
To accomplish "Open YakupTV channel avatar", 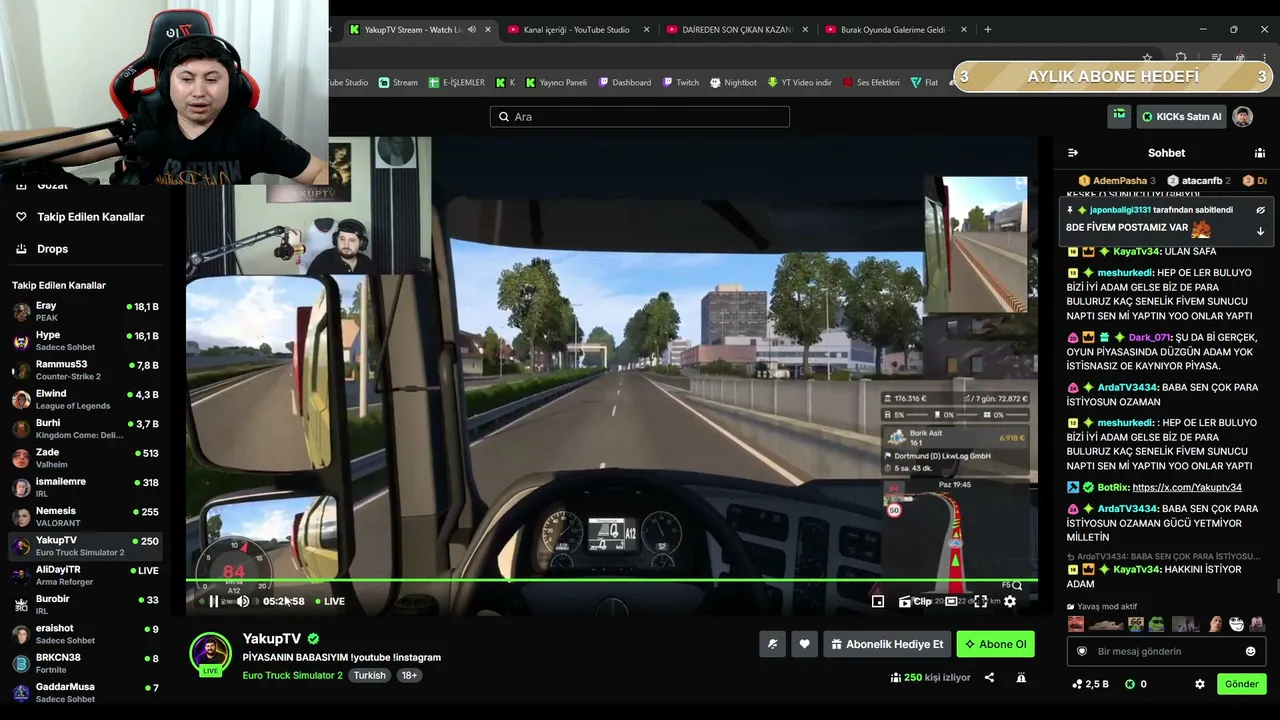I will [210, 653].
